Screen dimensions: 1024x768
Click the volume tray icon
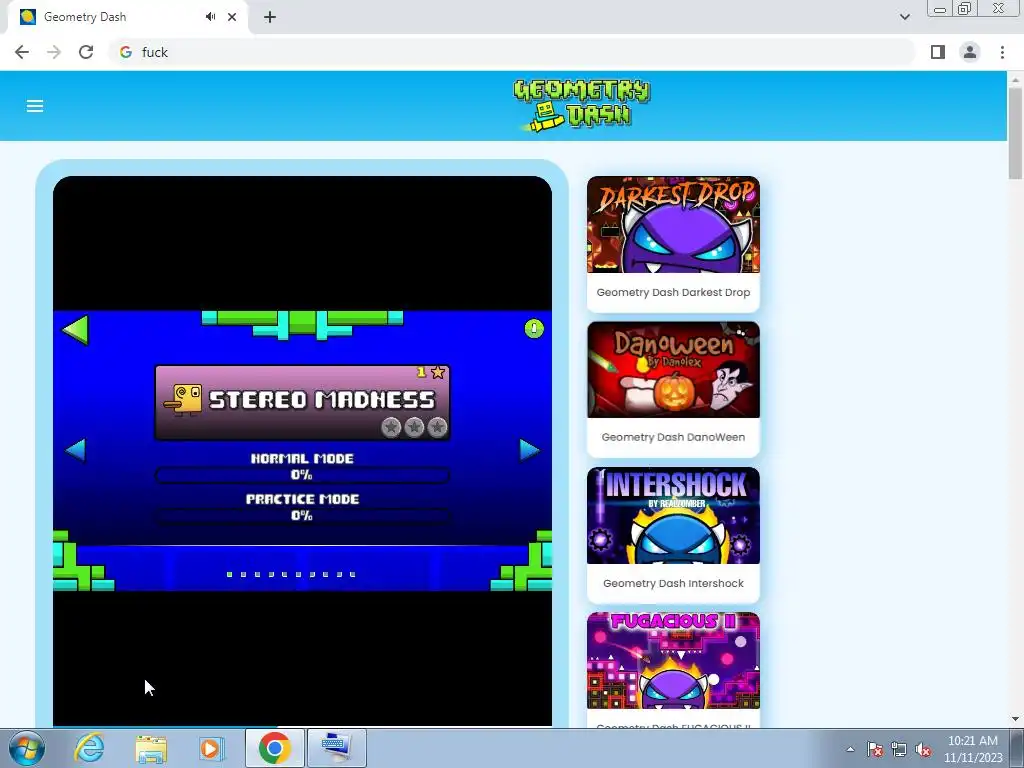(x=923, y=749)
